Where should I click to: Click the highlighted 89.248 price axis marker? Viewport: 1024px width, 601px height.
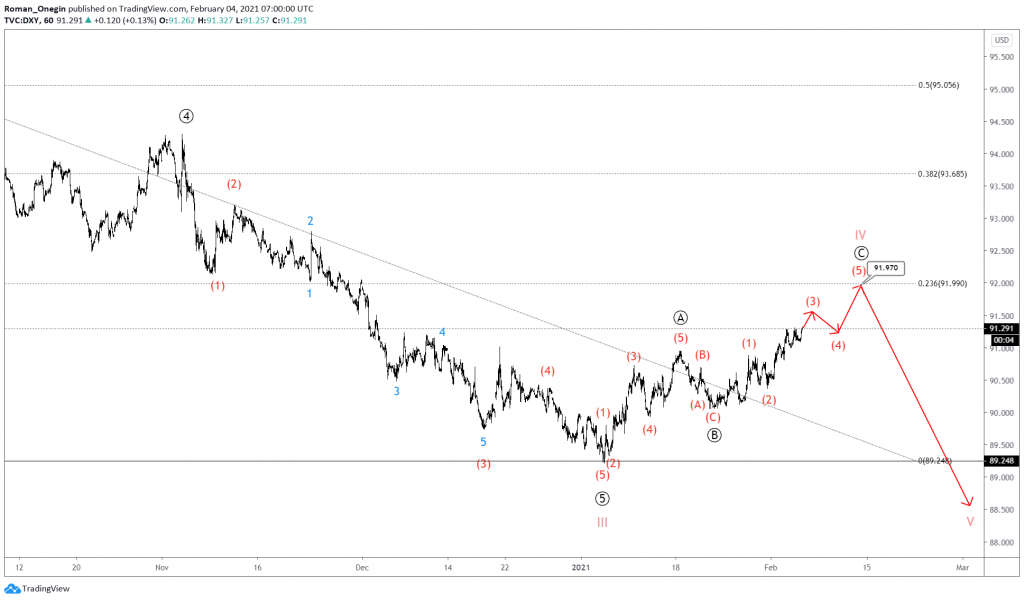coord(1000,461)
